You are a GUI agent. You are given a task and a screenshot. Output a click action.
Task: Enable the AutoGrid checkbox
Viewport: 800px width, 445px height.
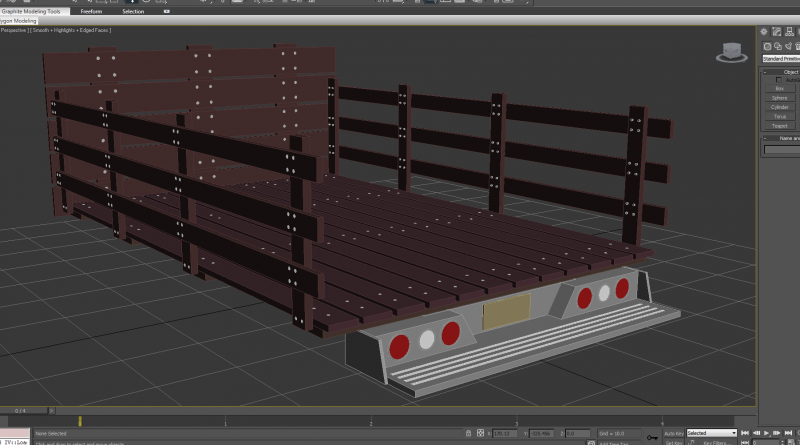[779, 80]
